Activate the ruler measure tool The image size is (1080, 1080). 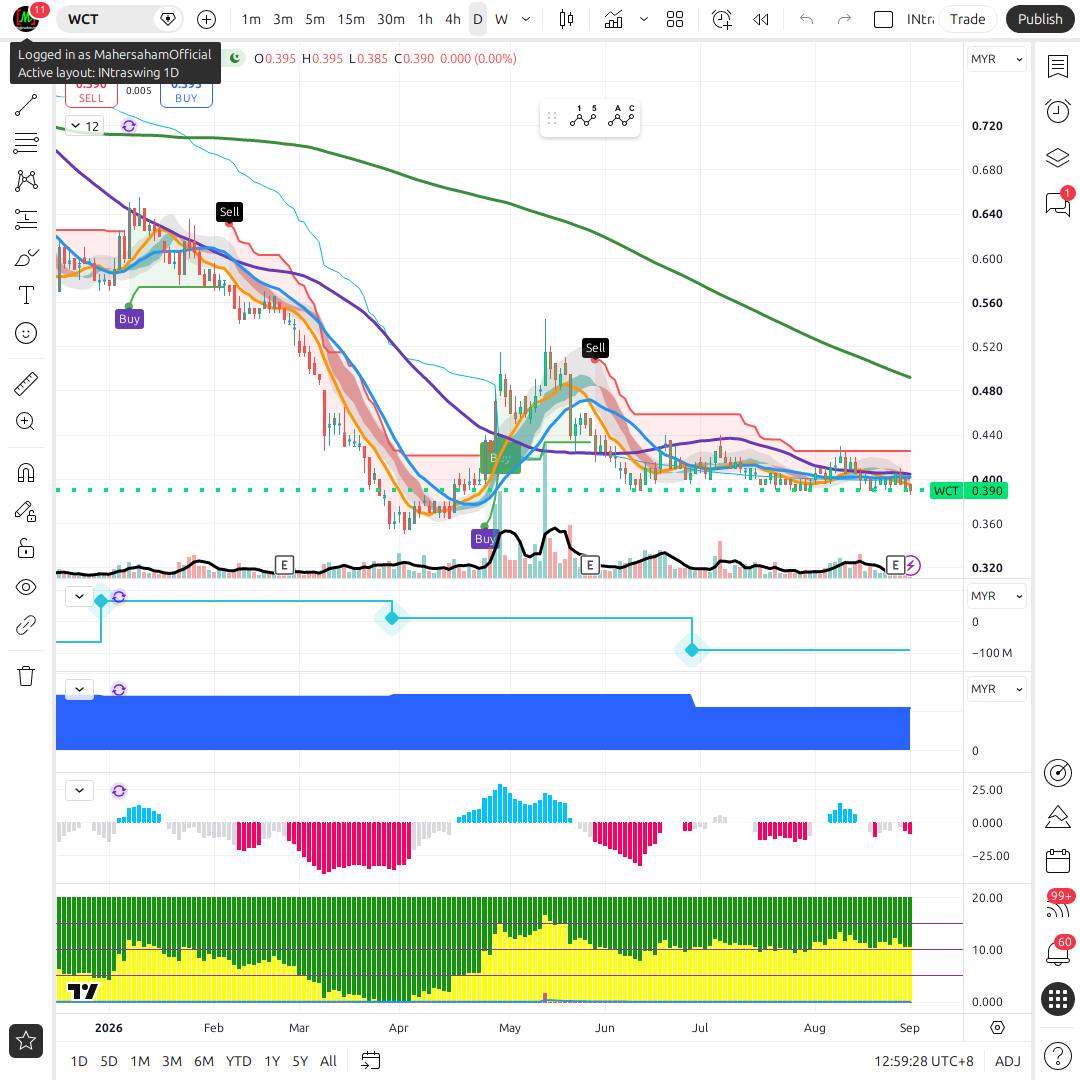coord(26,384)
